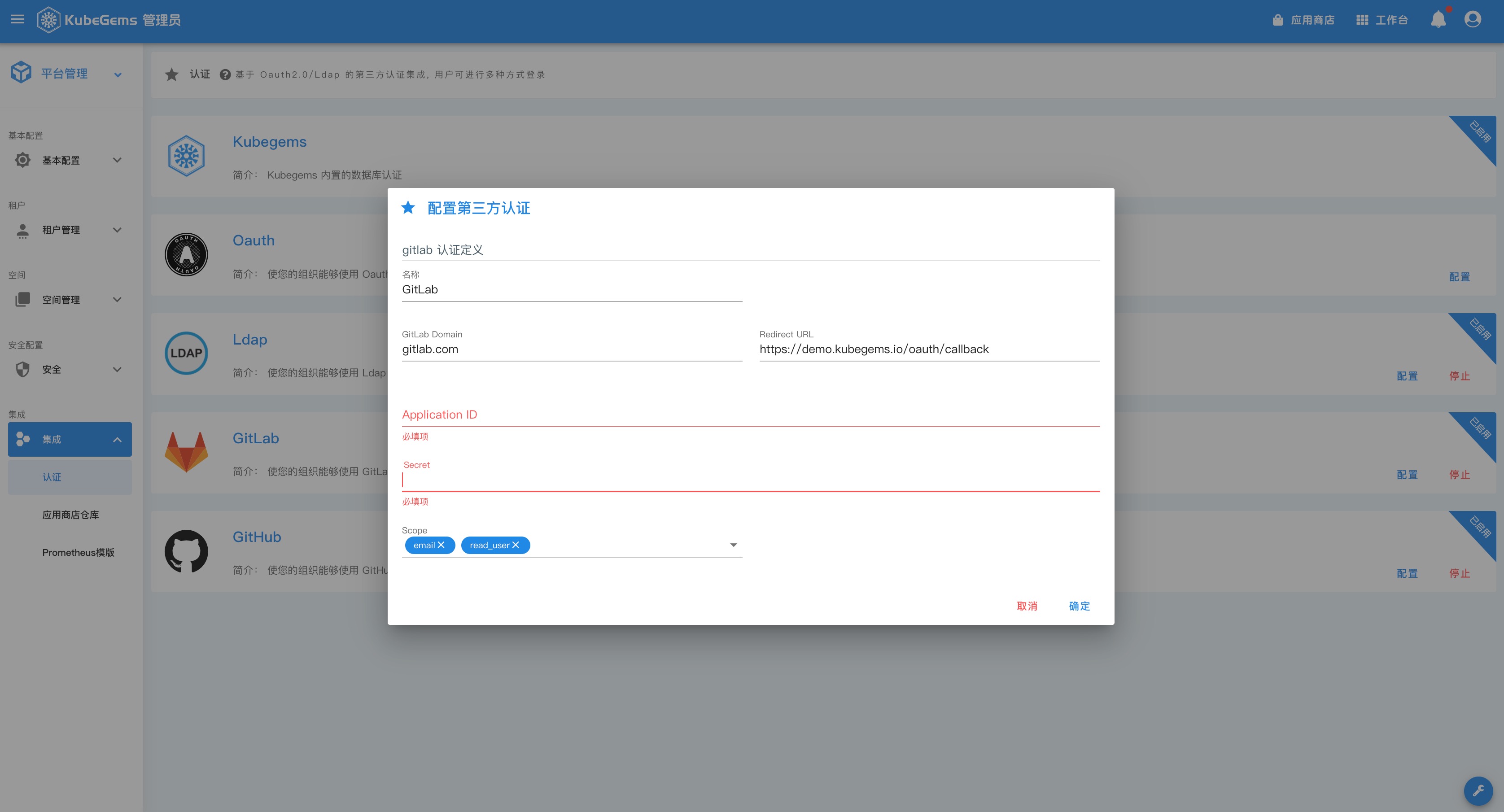Expand the 空间管理 menu chevron
The height and width of the screenshot is (812, 1504).
coord(117,300)
